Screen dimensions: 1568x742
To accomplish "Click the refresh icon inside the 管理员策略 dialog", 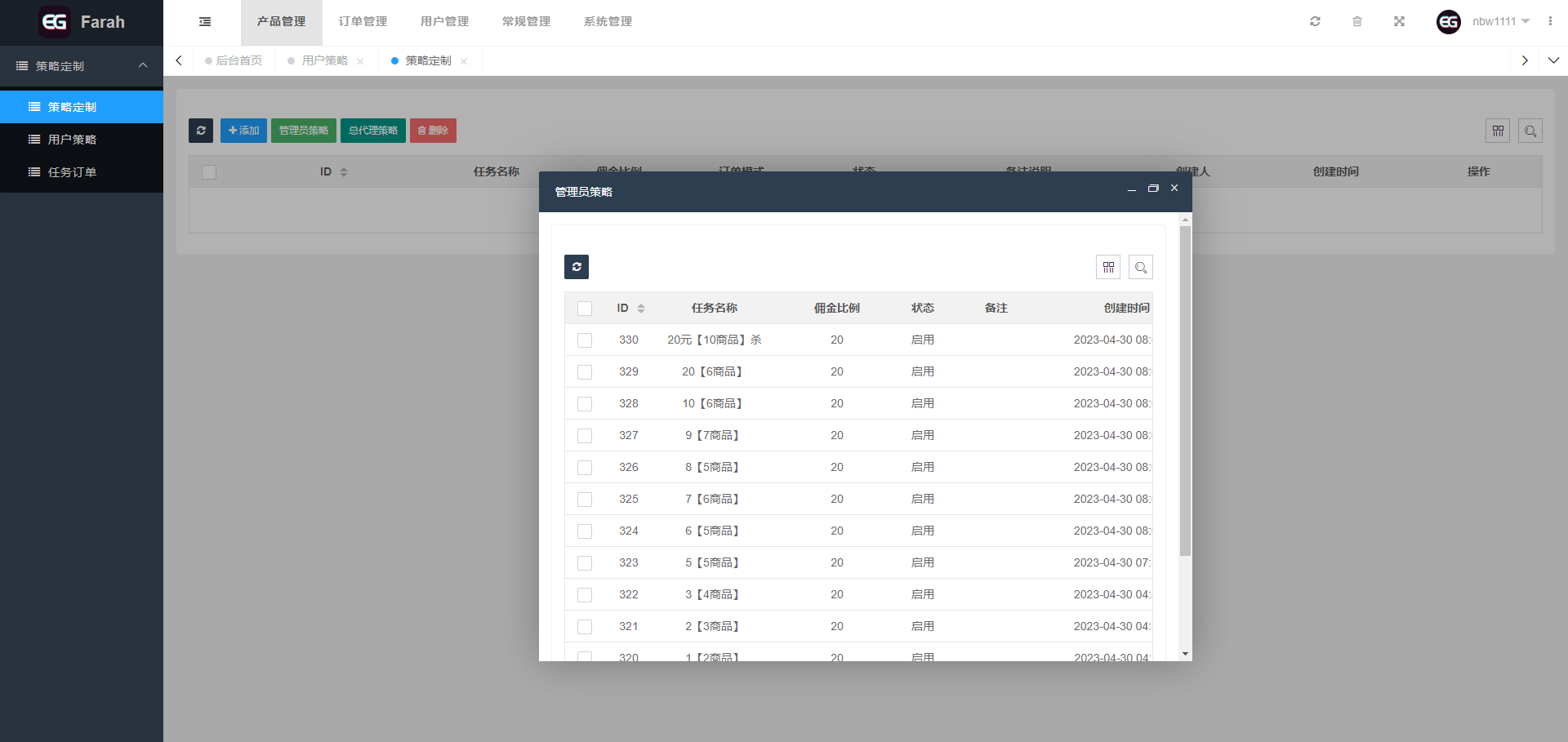I will point(576,267).
